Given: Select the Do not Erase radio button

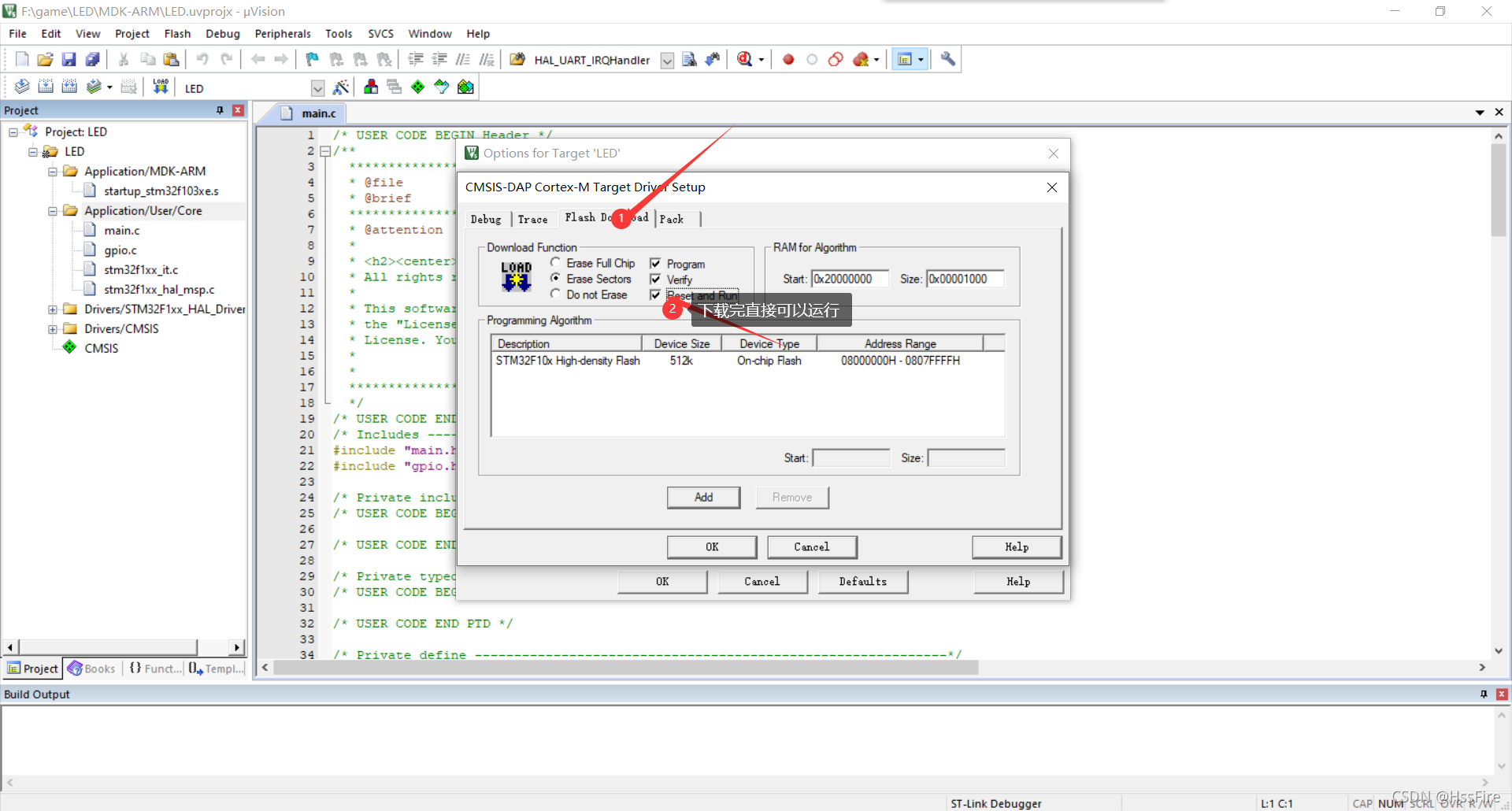Looking at the screenshot, I should [x=556, y=294].
